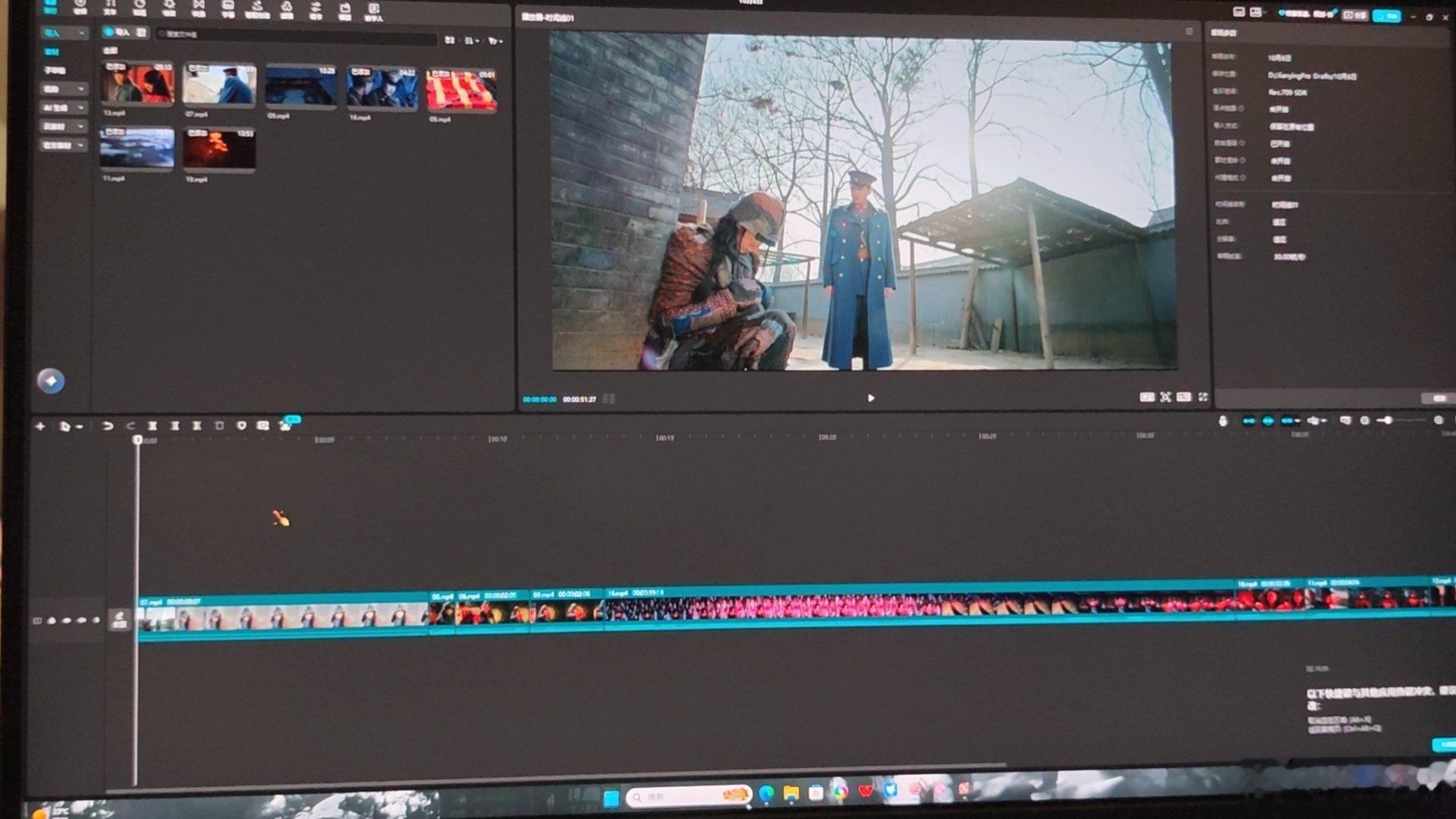The width and height of the screenshot is (1456, 819).
Task: Switch to the Digital Human tab
Action: [x=373, y=11]
